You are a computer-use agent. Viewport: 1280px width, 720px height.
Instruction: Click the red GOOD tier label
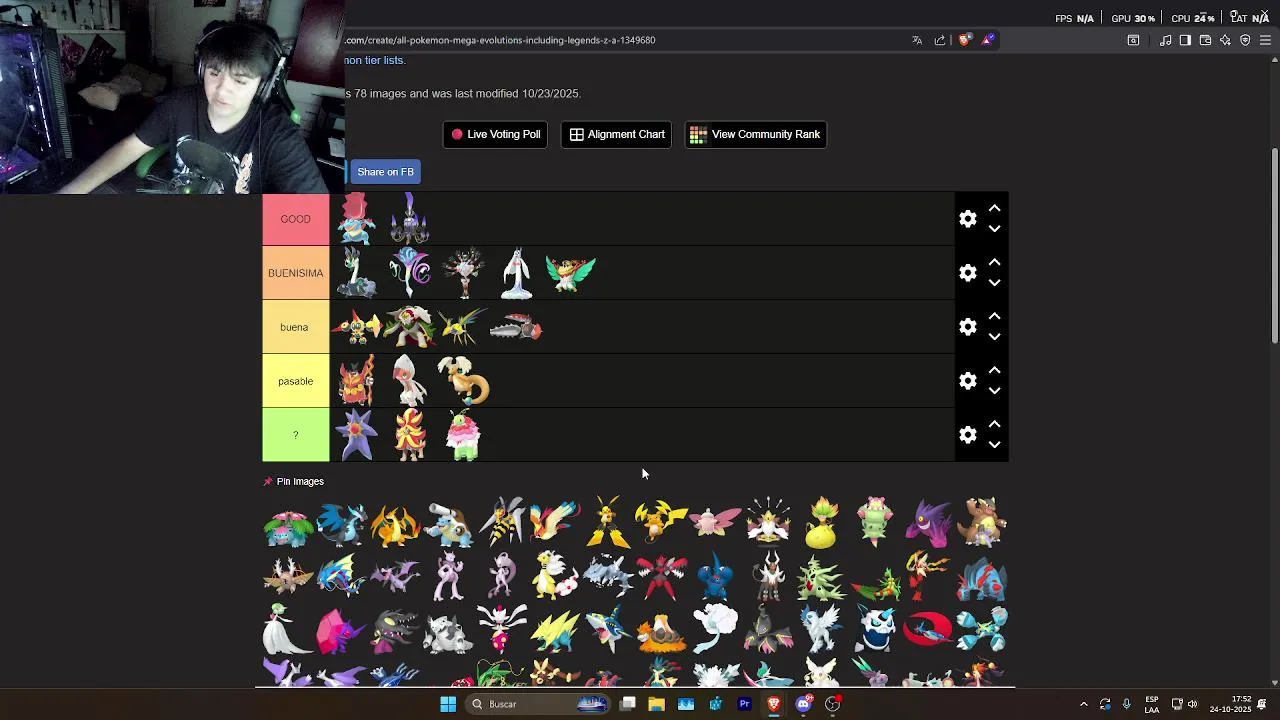pyautogui.click(x=295, y=219)
